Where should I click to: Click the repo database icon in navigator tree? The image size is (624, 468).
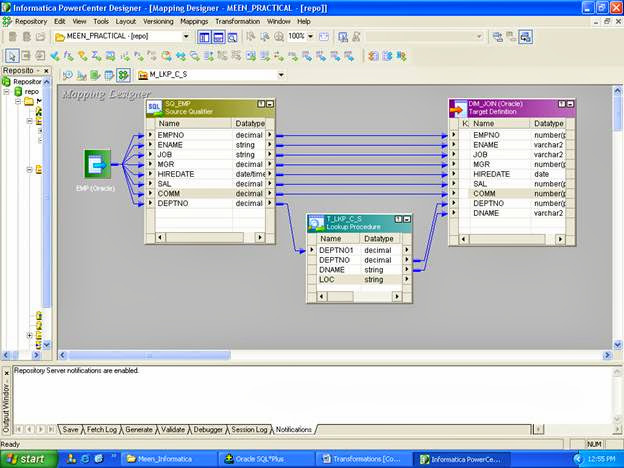[x=18, y=92]
